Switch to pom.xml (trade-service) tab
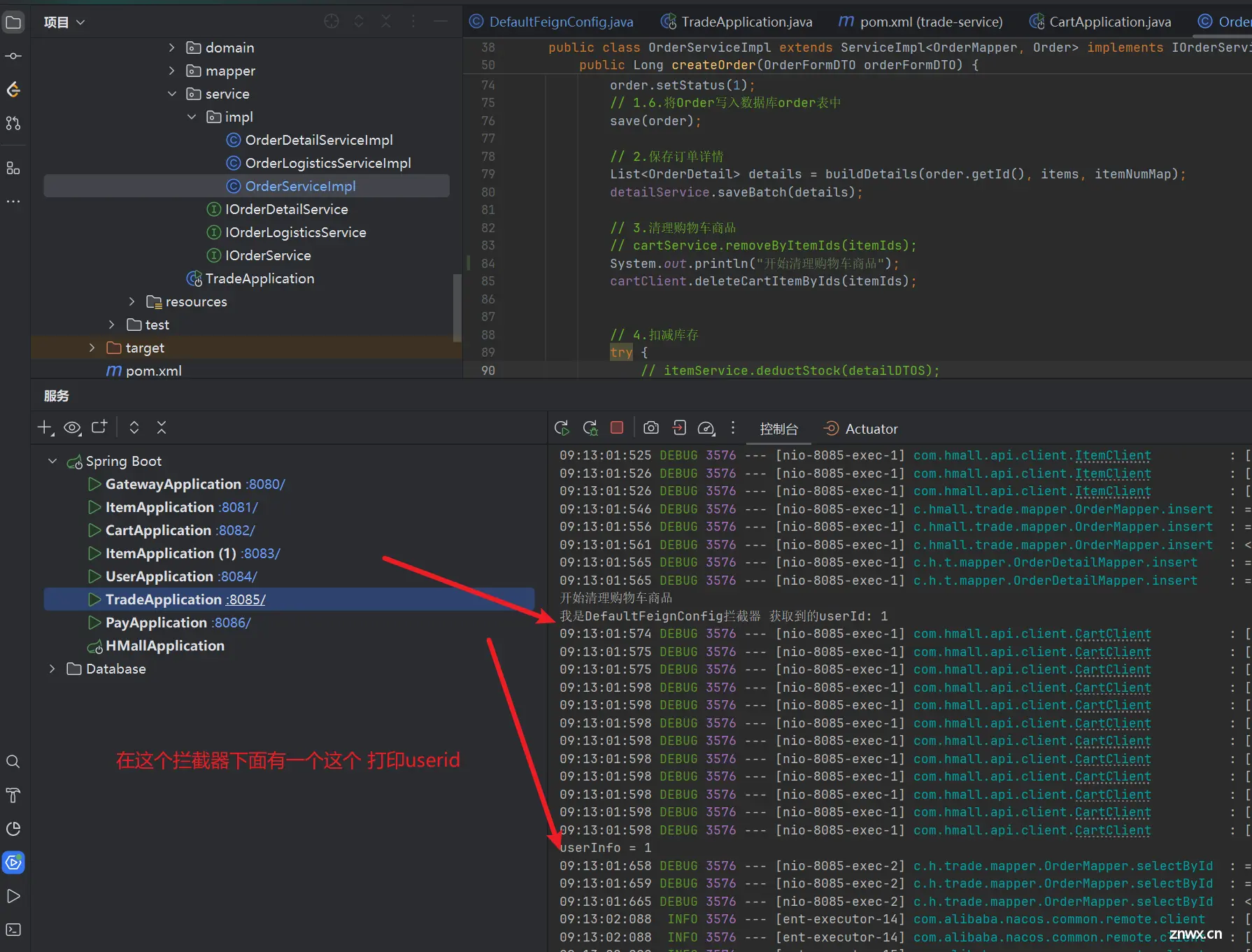 (920, 22)
